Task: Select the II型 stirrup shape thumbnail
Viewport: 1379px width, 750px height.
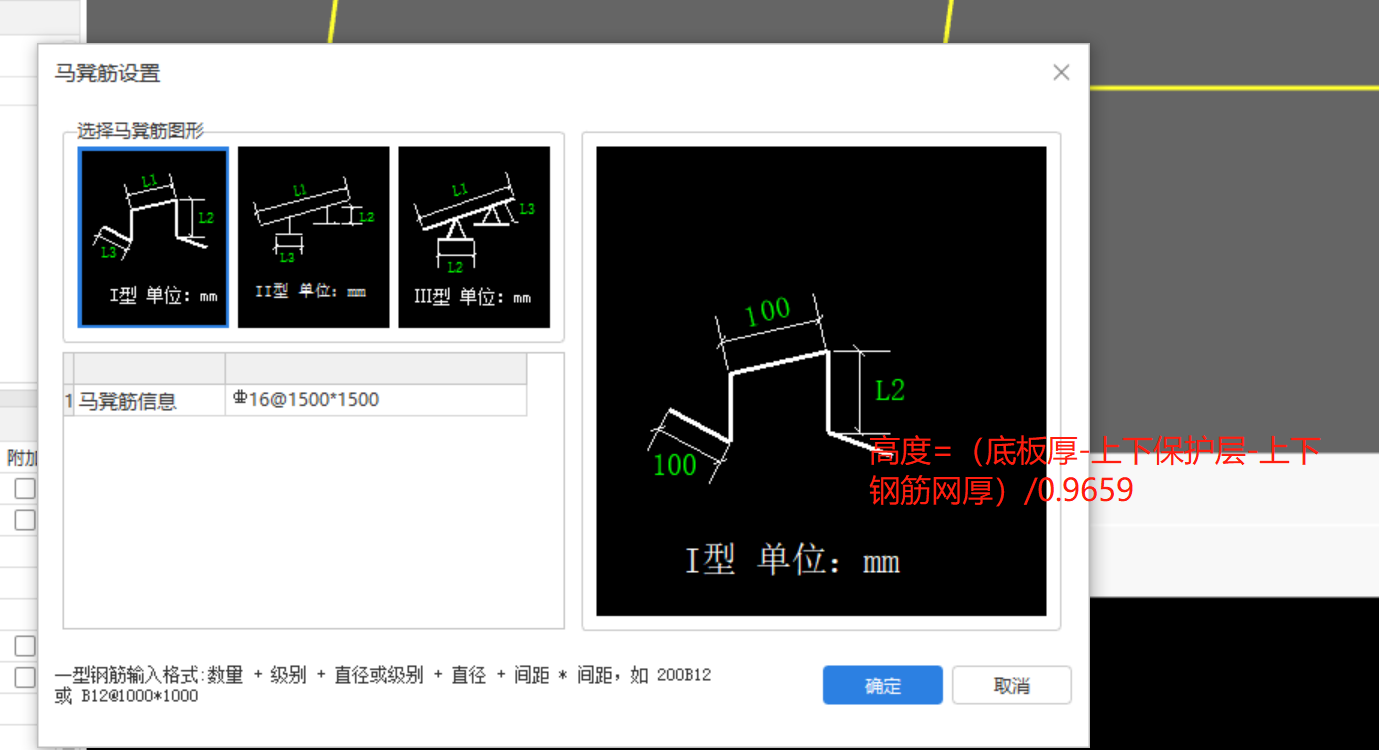Action: click(313, 237)
